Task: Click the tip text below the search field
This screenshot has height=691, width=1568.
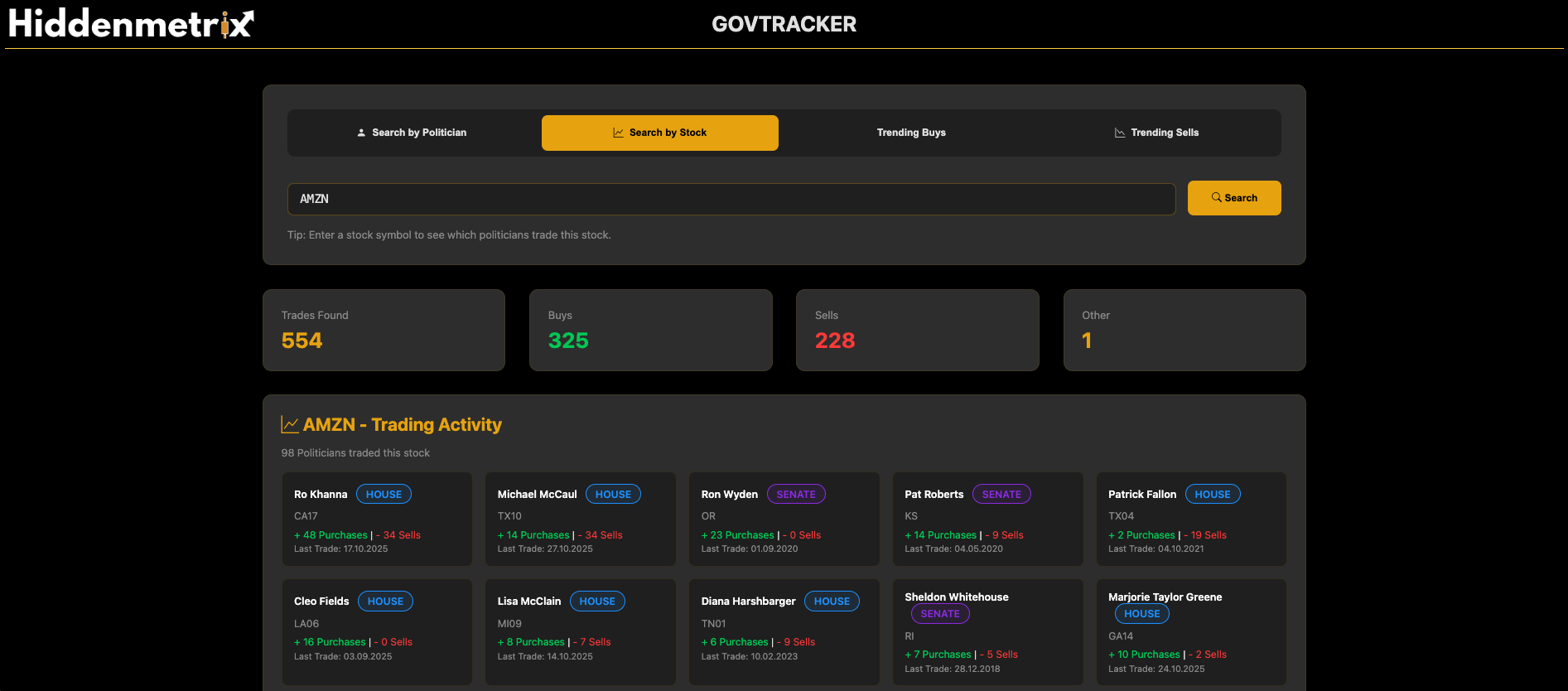Action: click(449, 235)
